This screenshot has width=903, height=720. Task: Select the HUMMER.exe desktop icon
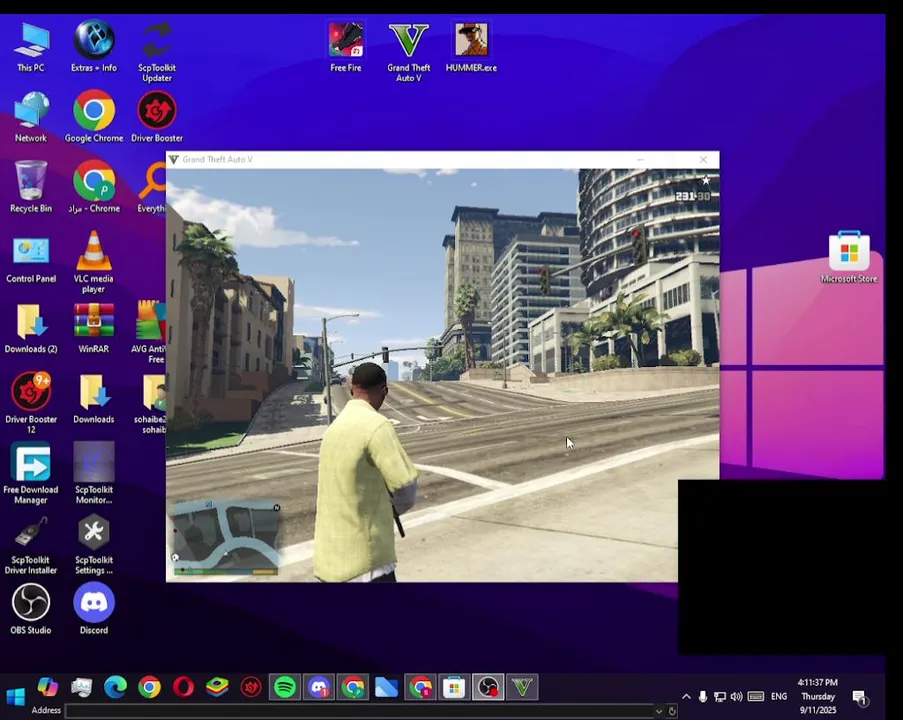[471, 47]
